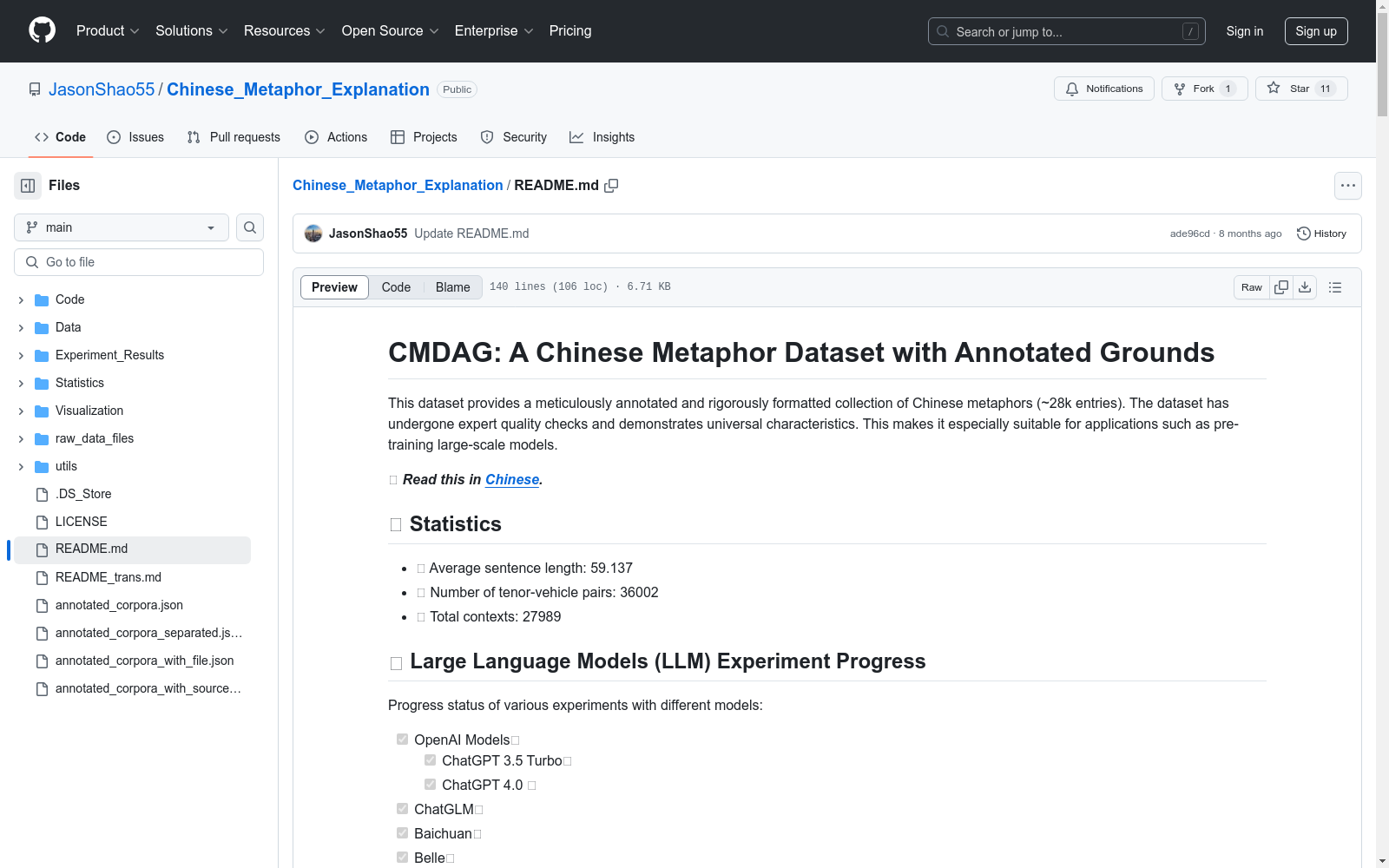1389x868 pixels.
Task: Toggle the OpenAI Models checkbox
Action: click(402, 740)
